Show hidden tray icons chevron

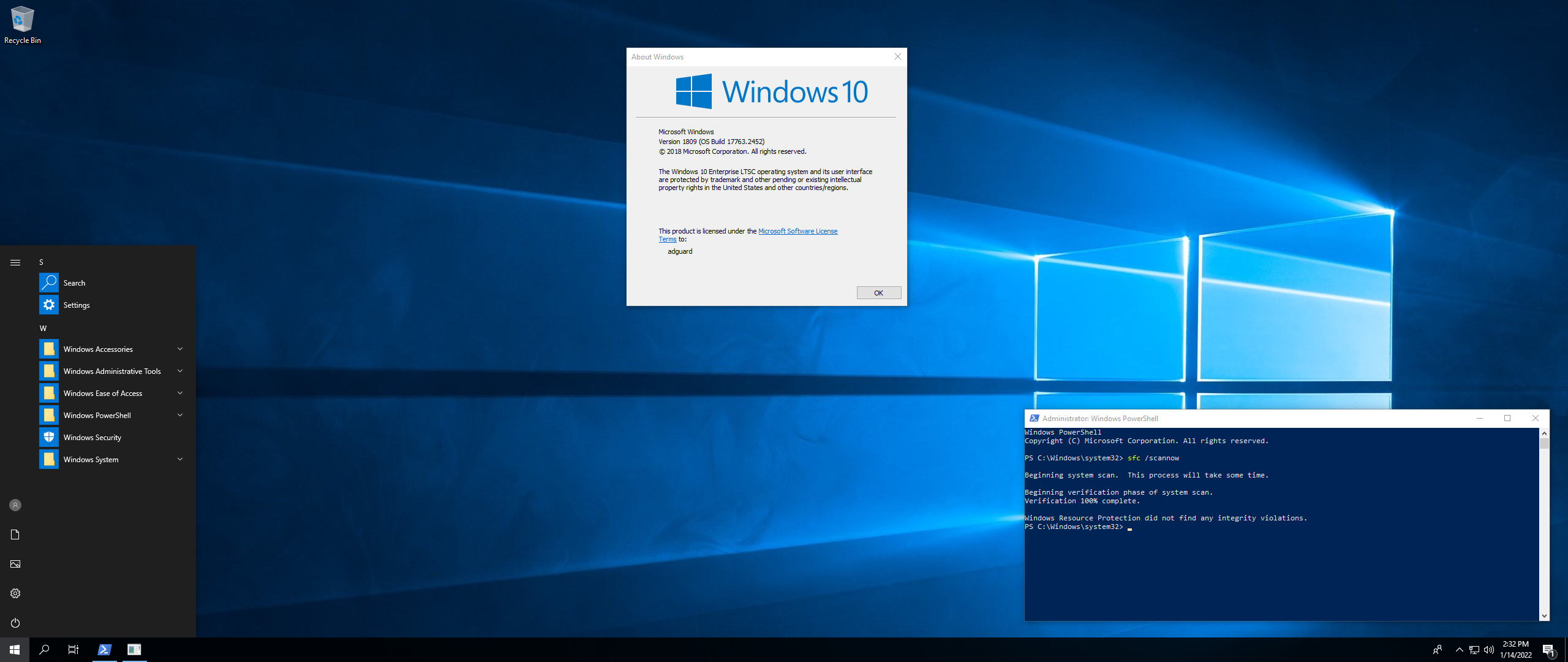(x=1459, y=650)
